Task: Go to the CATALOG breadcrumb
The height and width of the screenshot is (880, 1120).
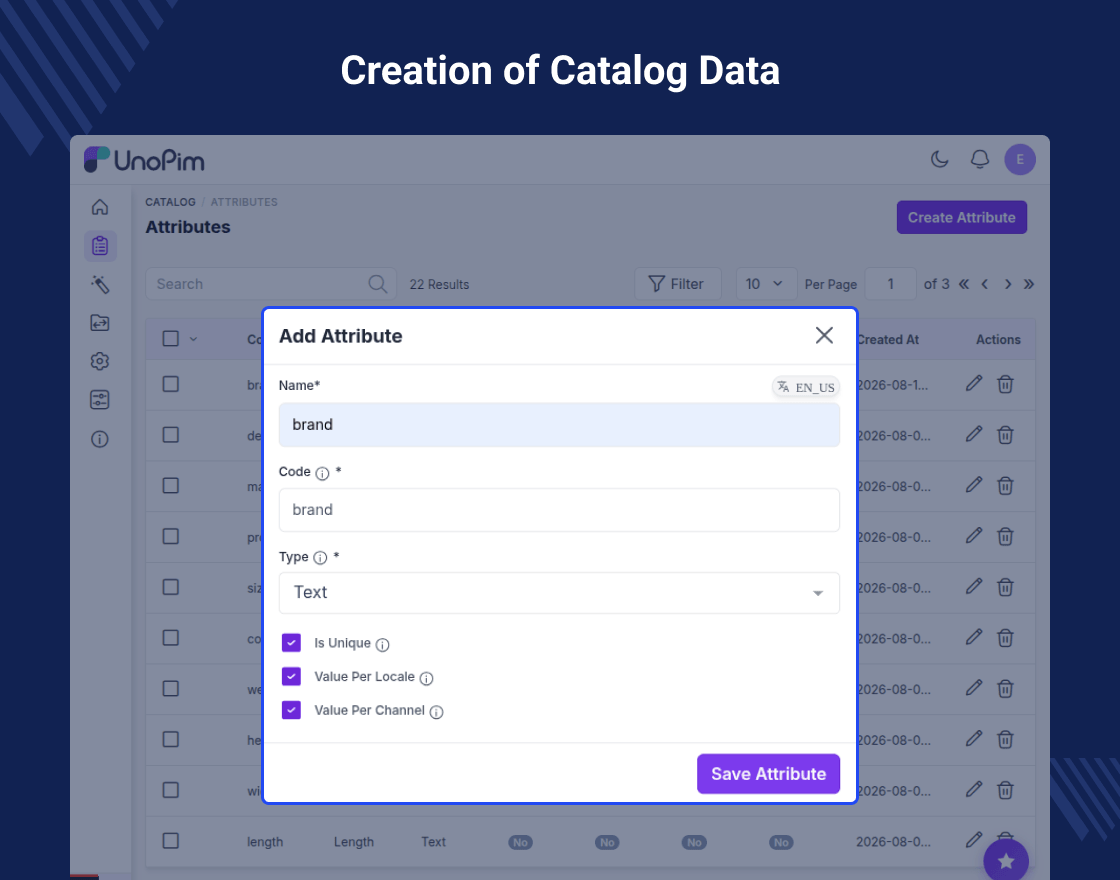Action: tap(170, 202)
